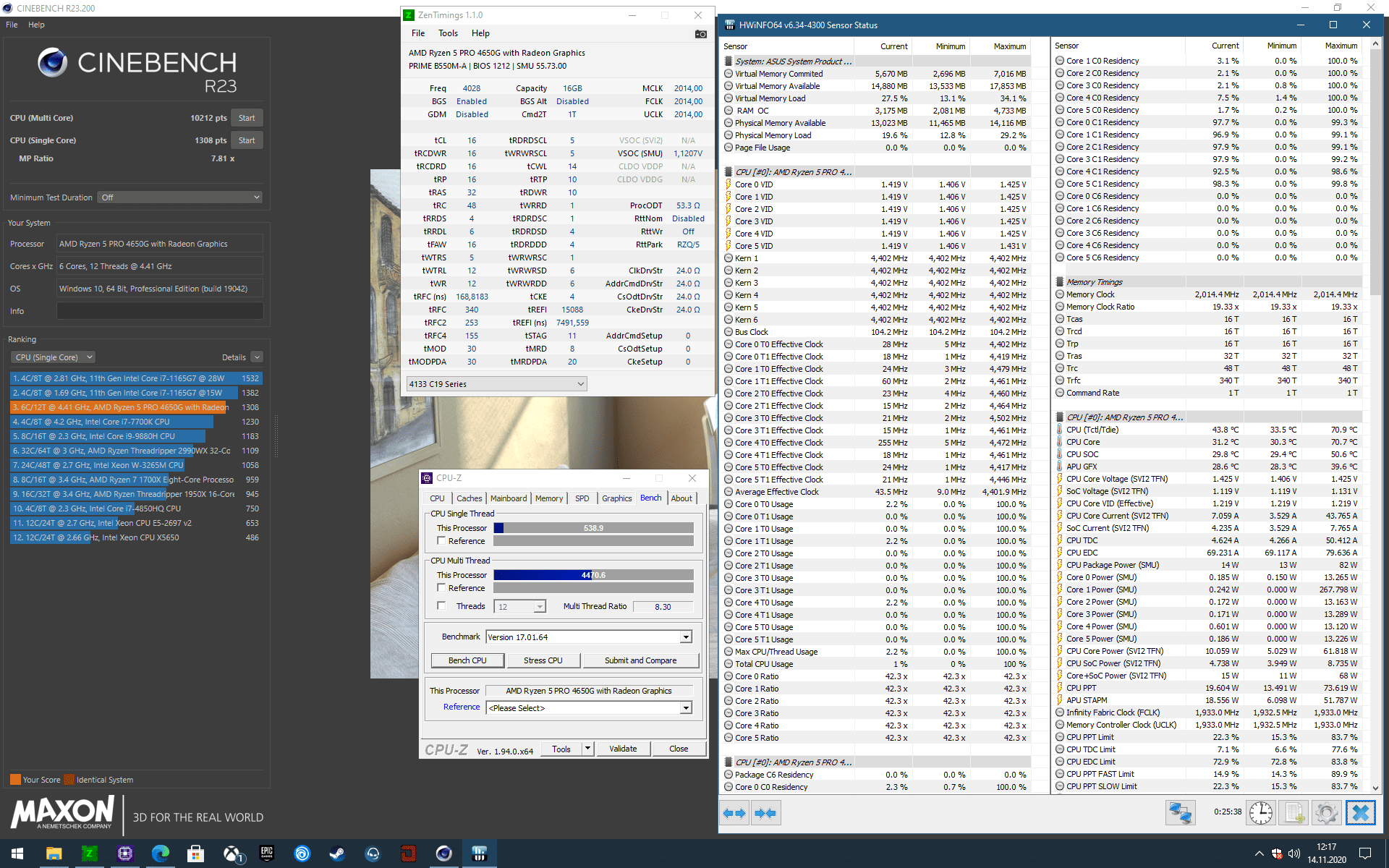Enable Reference checkbox under CPU Multi Thread

[441, 588]
